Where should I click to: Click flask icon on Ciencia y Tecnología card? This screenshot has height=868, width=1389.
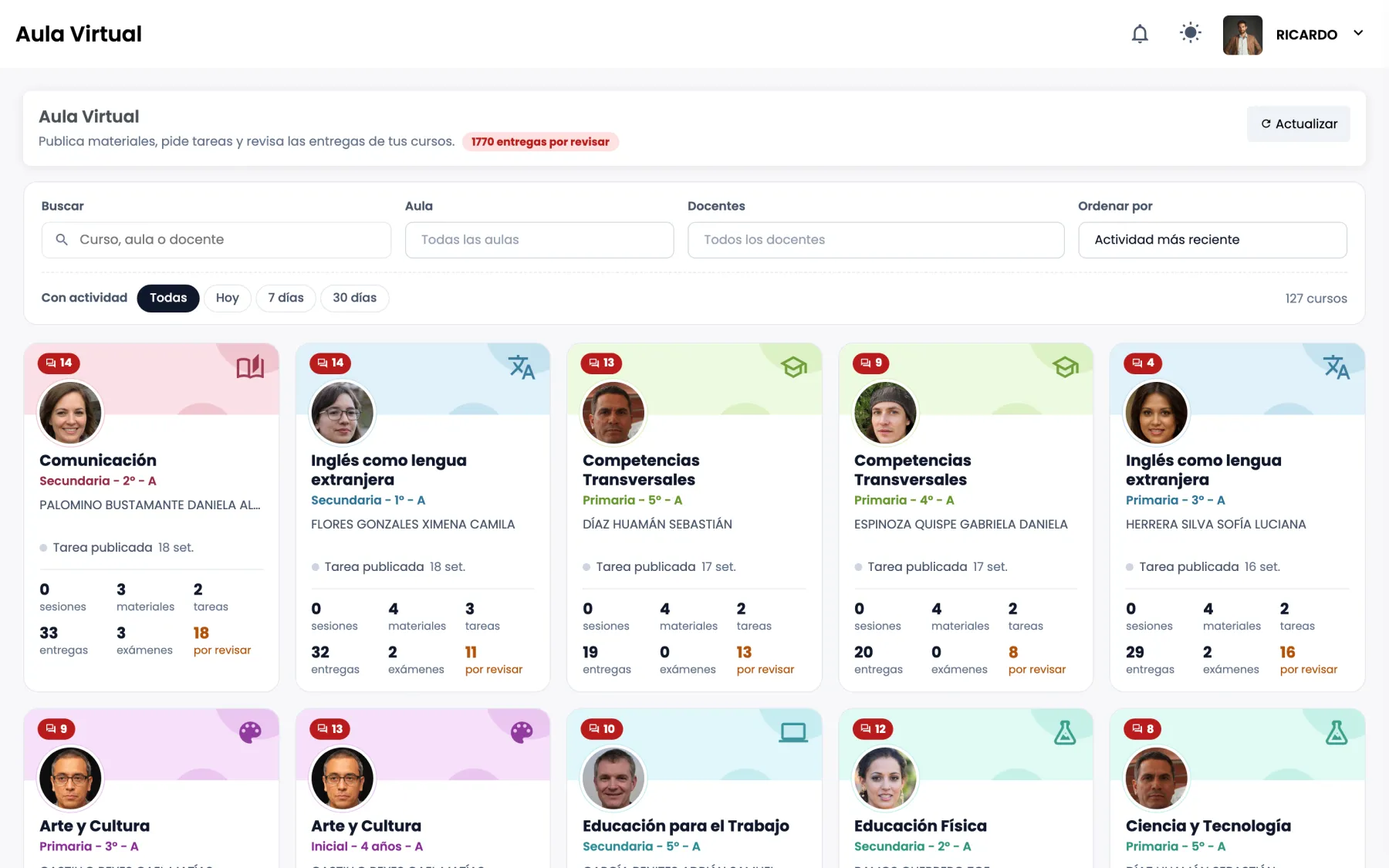coord(1337,732)
